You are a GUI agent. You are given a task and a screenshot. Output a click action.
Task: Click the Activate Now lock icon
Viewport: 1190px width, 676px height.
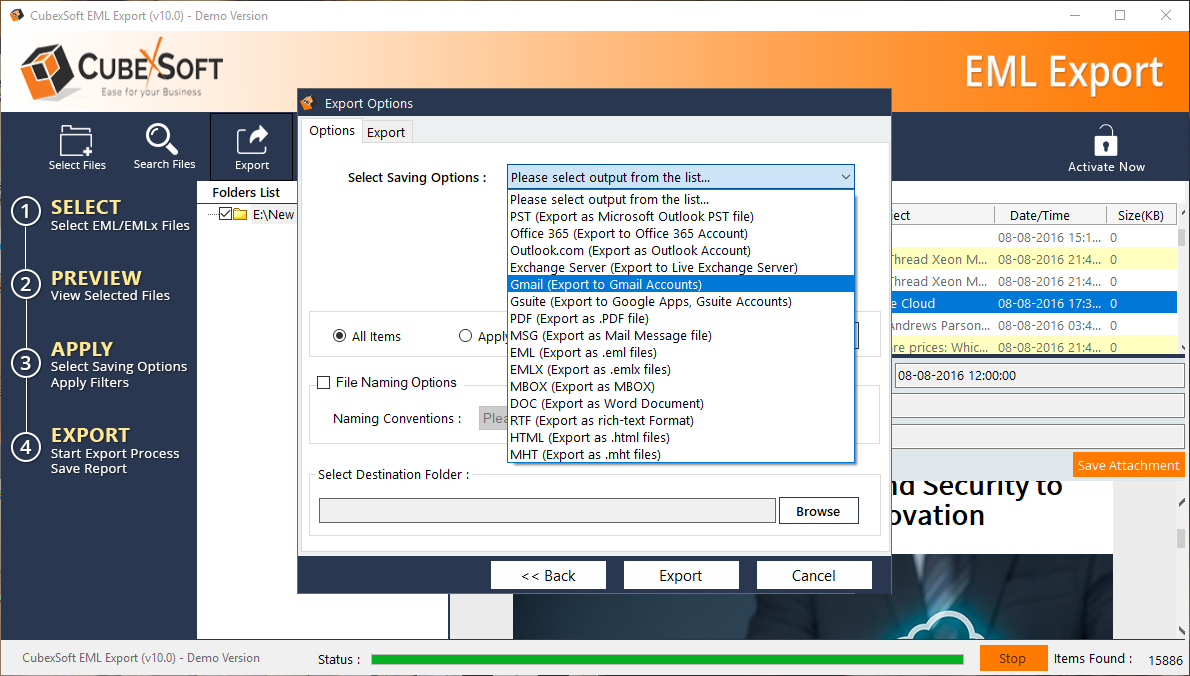1105,141
